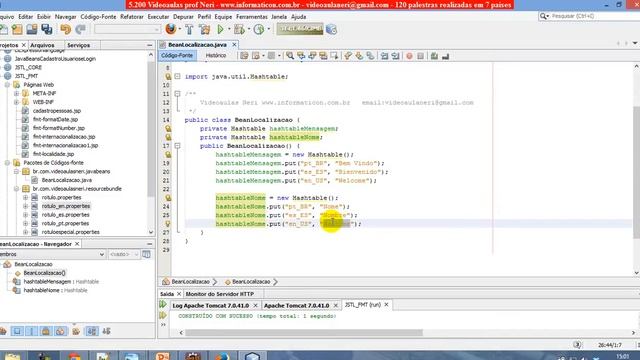Open the Apache Tomcat 7.0.41.0 output tab
This screenshot has height=360, width=640.
click(x=296, y=305)
